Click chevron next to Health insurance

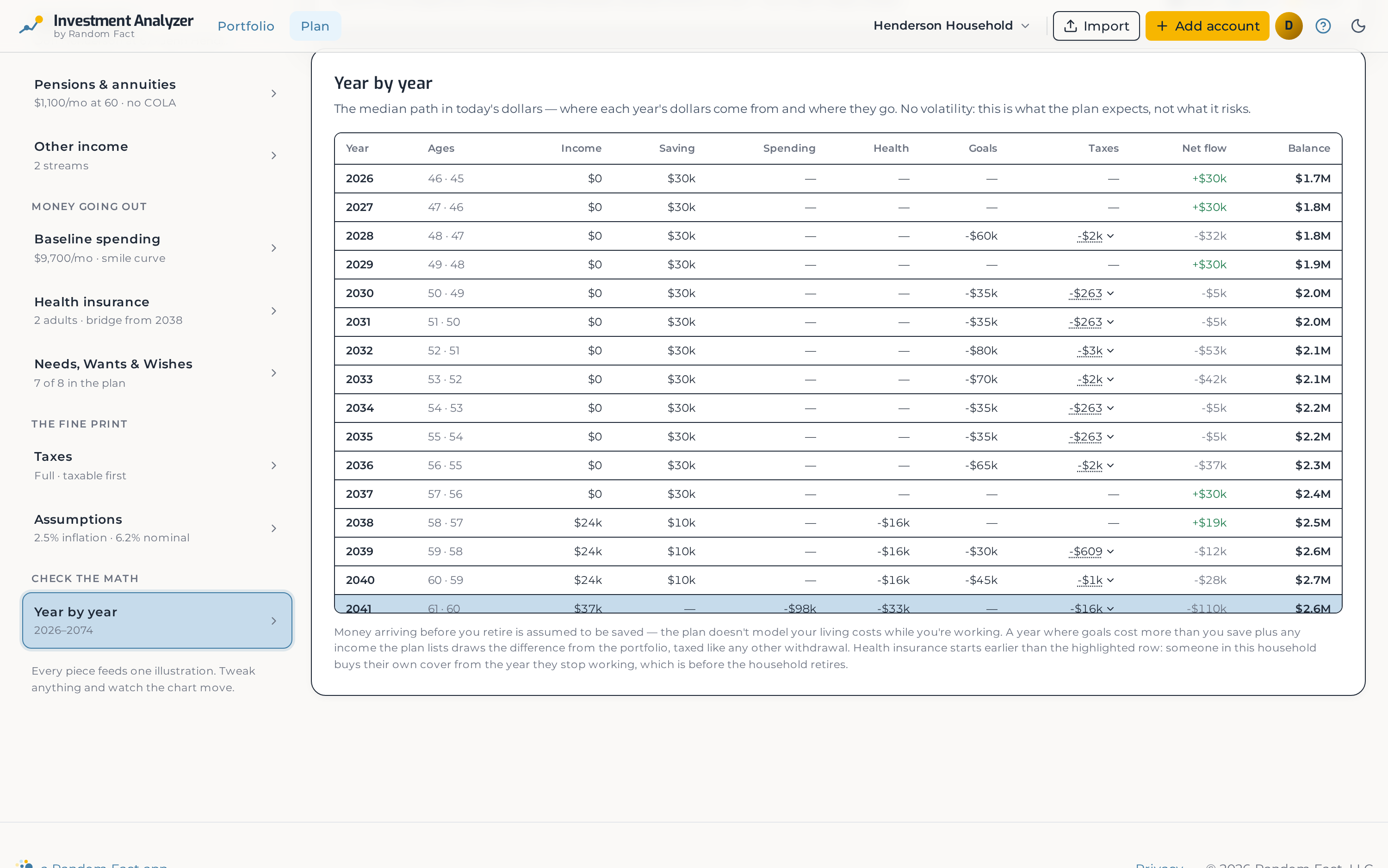[274, 310]
